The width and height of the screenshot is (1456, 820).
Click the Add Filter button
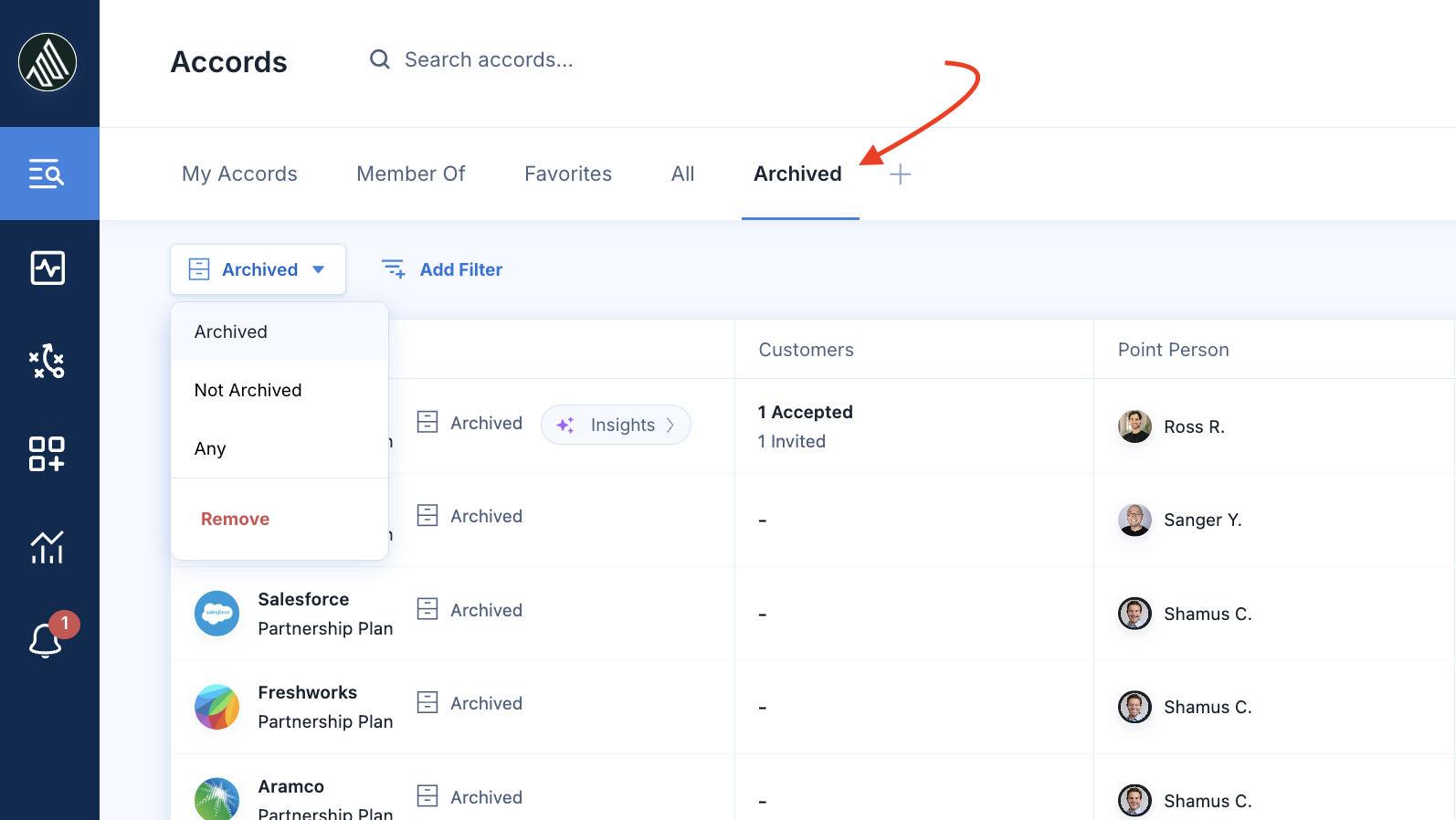click(x=442, y=269)
